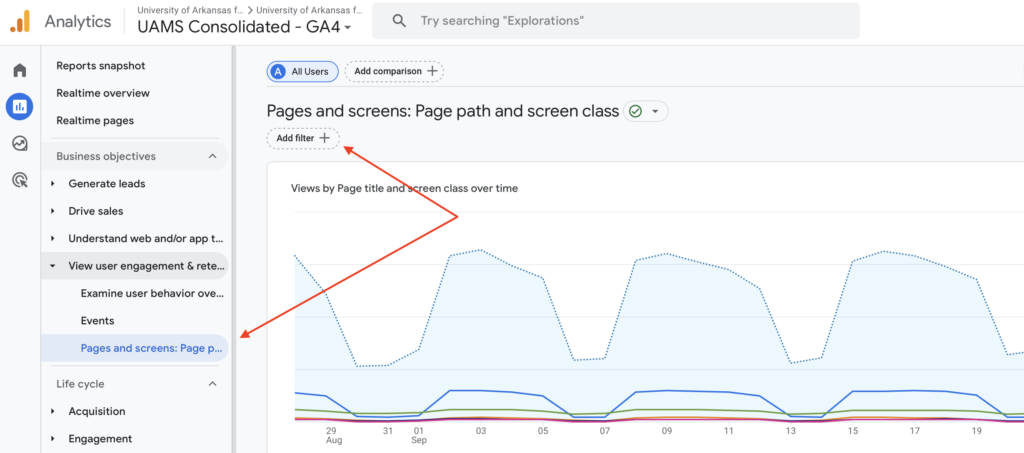Collapse the Business objectives section
This screenshot has height=453, width=1024.
[x=212, y=156]
